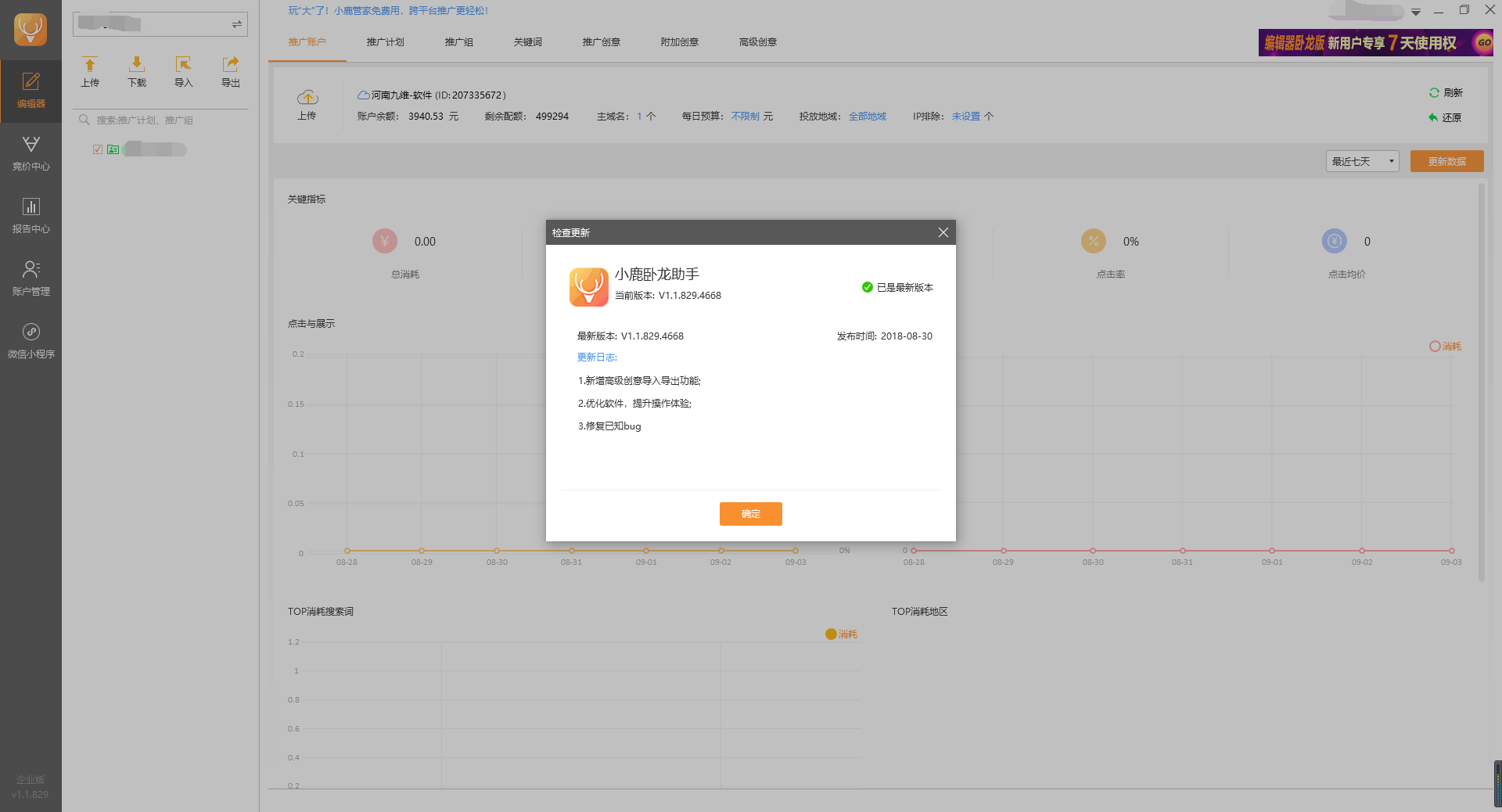
Task: Click the 编辑器卧龙版 promo banner
Action: click(x=1376, y=42)
